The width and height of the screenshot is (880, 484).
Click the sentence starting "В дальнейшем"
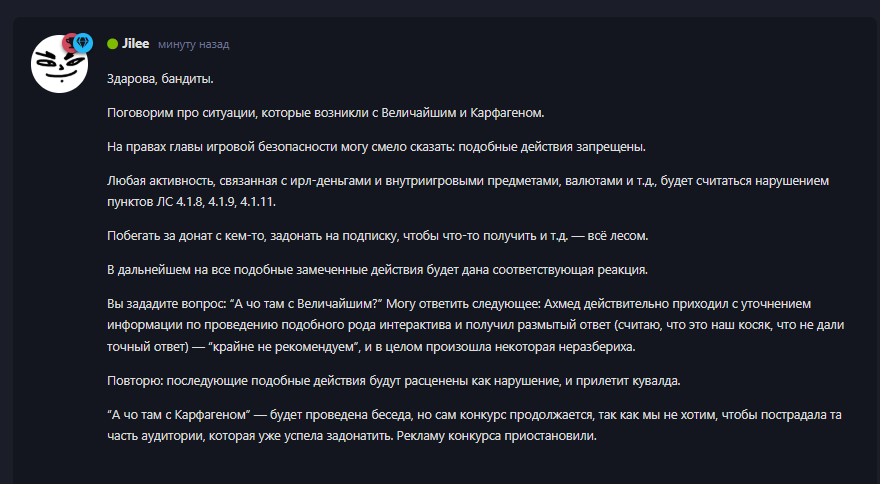(378, 270)
